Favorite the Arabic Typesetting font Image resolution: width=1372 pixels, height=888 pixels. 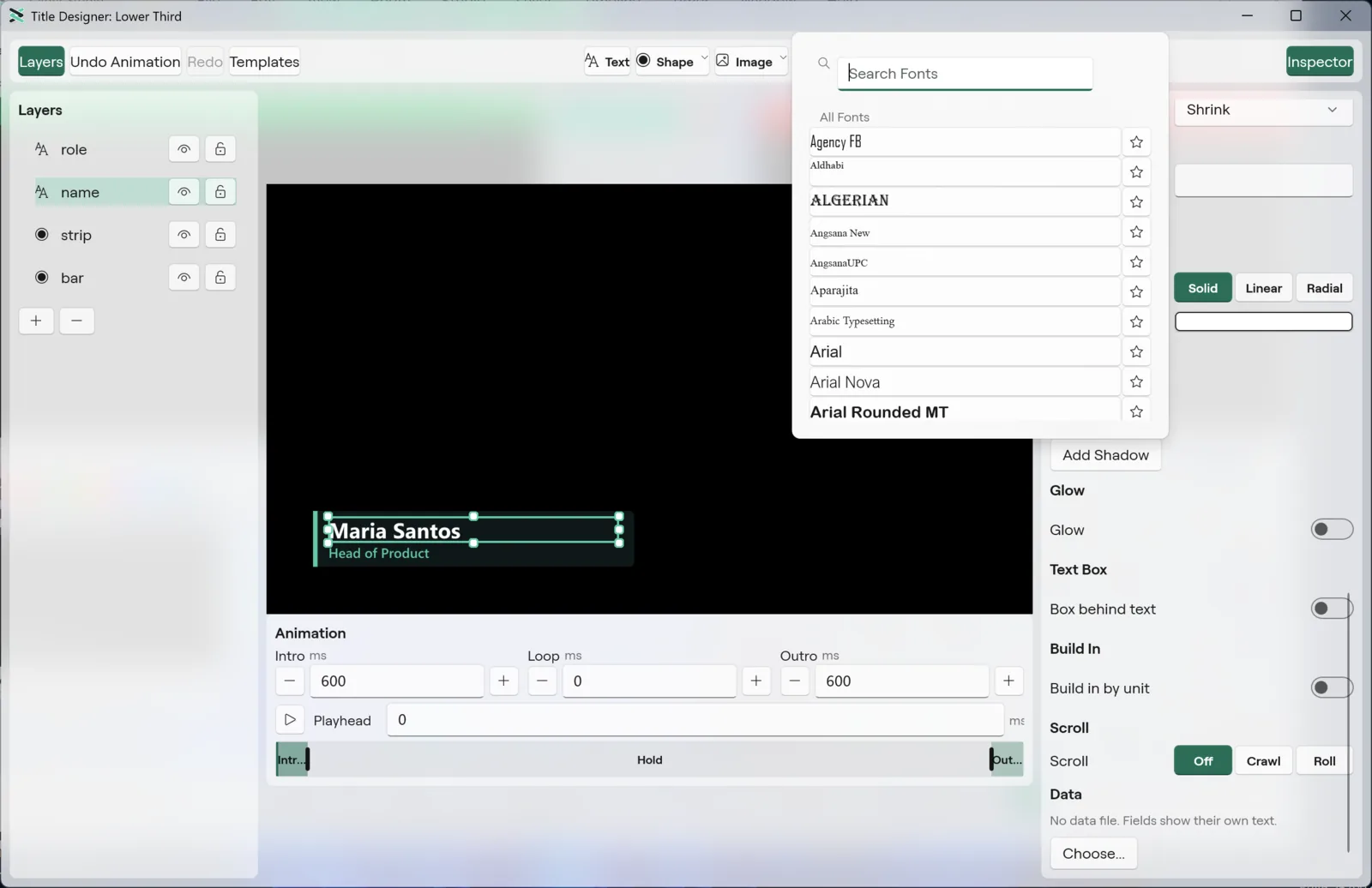click(1136, 322)
